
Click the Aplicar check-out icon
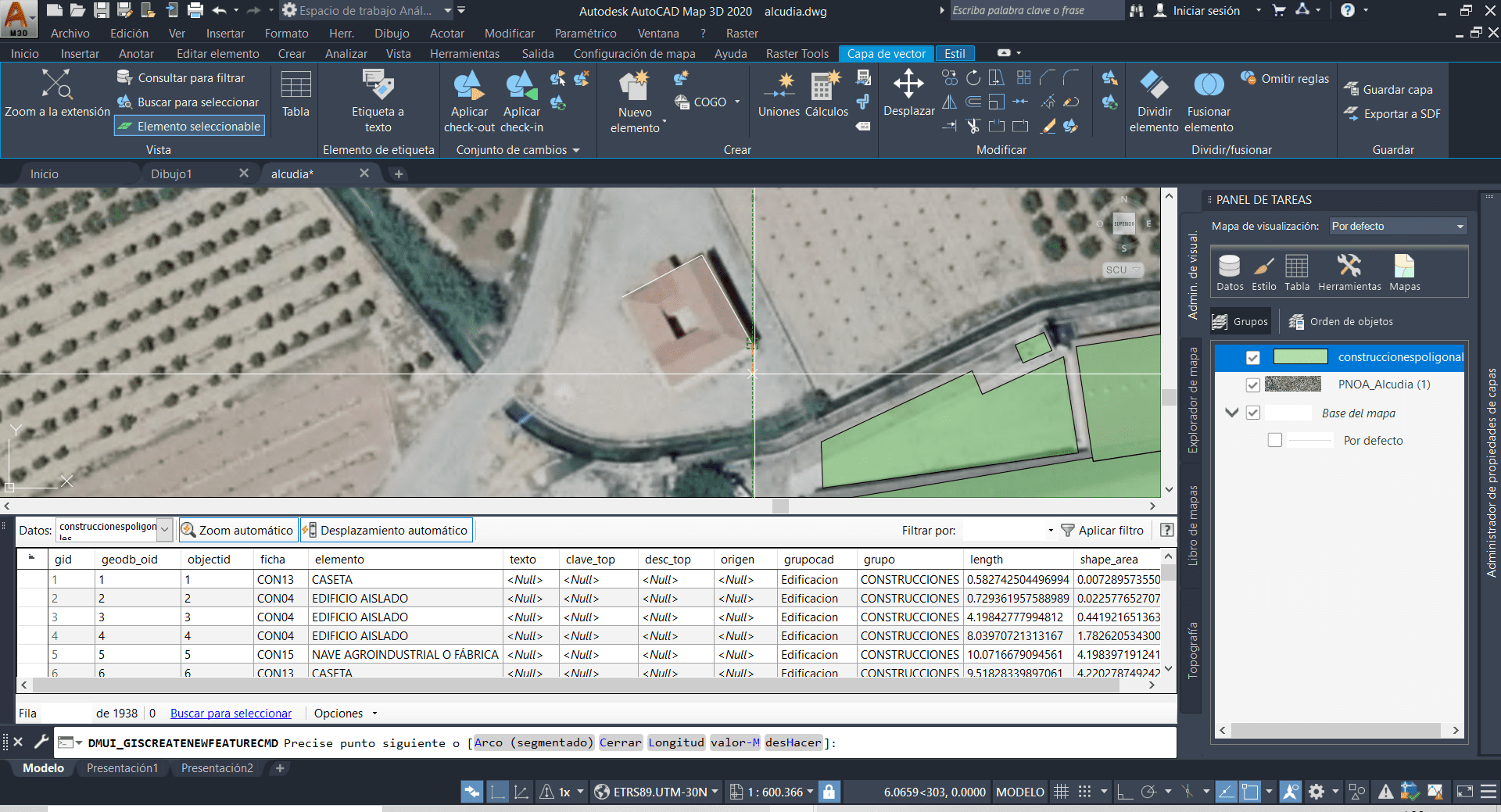(468, 86)
